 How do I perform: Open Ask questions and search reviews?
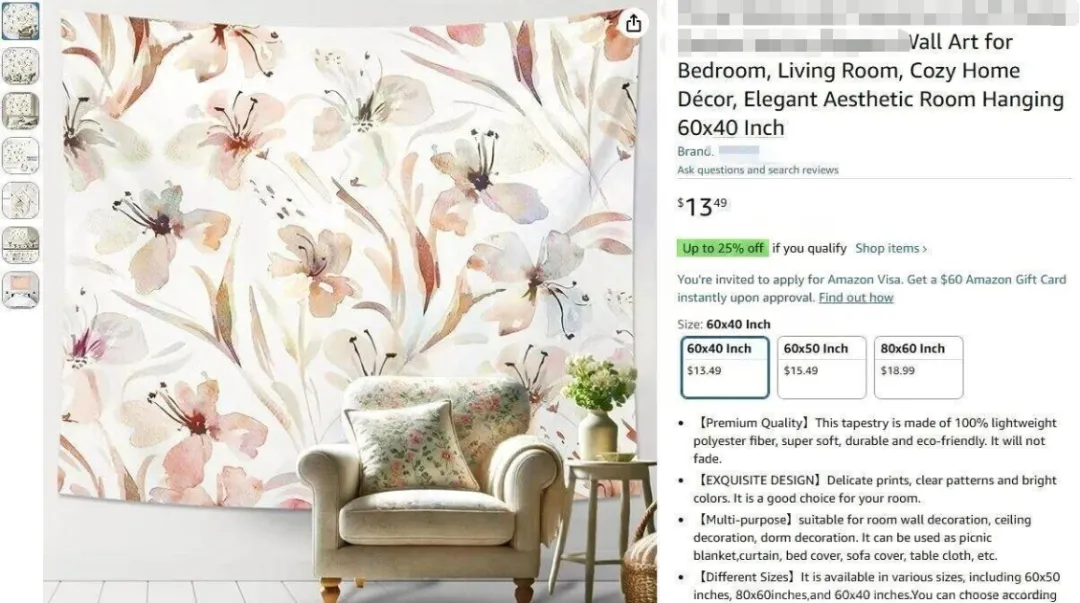tap(758, 170)
